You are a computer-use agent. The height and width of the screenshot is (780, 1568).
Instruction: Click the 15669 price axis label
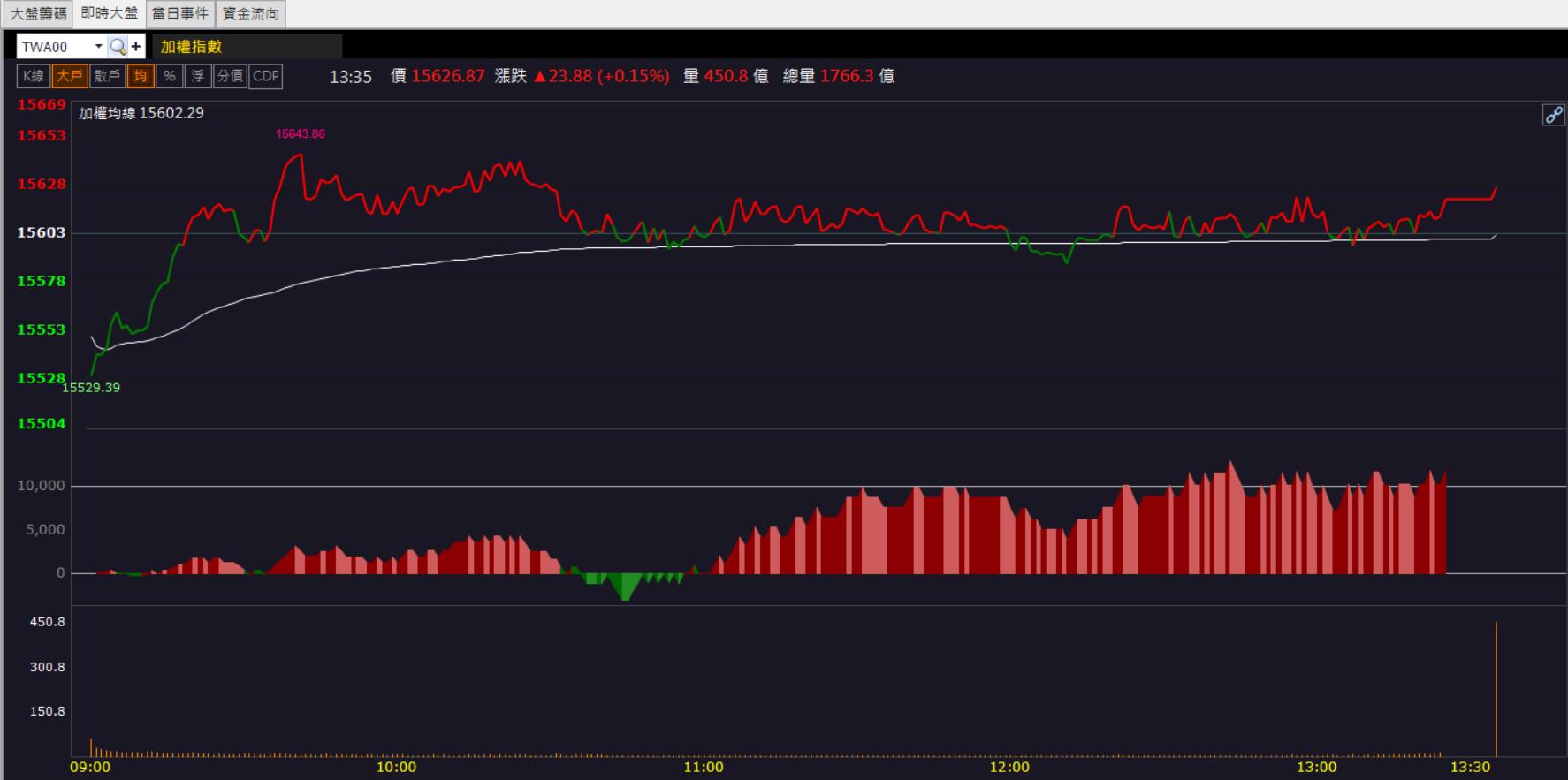pos(42,105)
